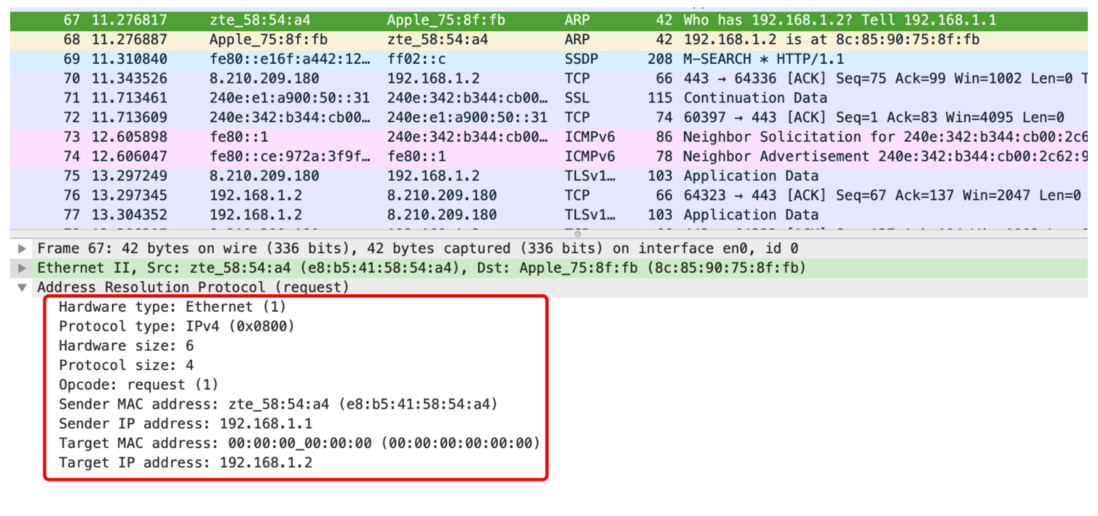1098x516 pixels.
Task: Click the Protocol type: IPv4 field
Action: click(176, 326)
